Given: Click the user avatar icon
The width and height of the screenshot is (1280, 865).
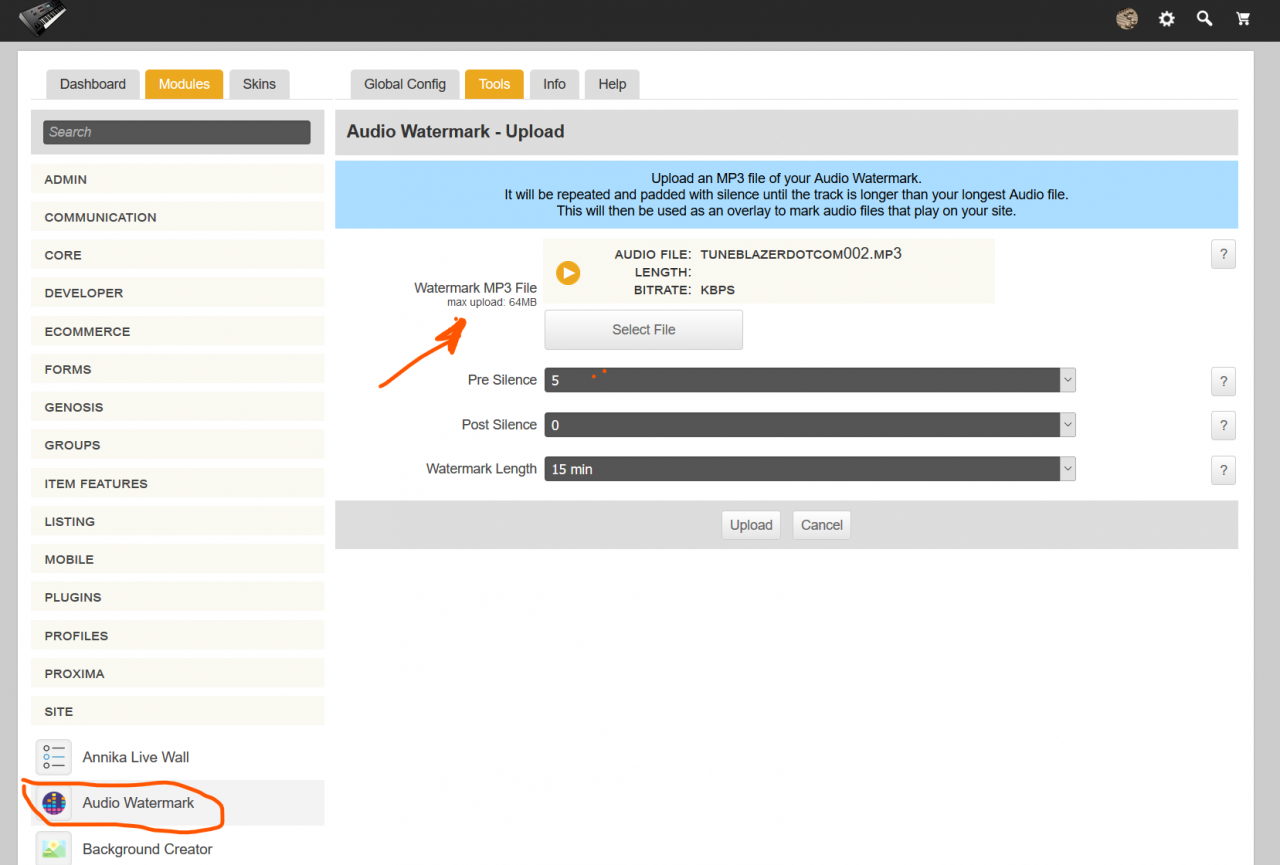Looking at the screenshot, I should [x=1127, y=19].
